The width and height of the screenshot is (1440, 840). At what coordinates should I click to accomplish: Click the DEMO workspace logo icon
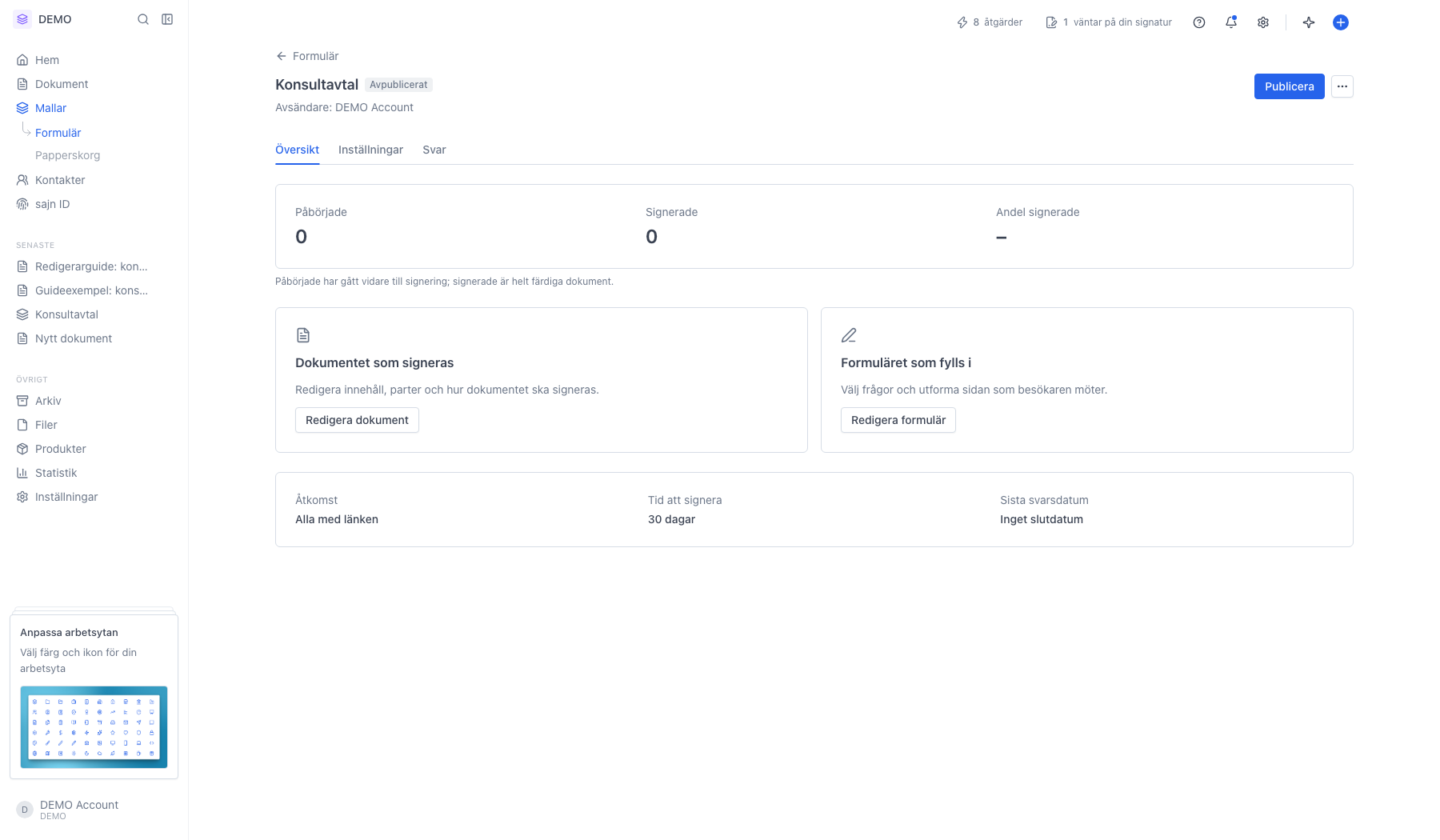22,19
